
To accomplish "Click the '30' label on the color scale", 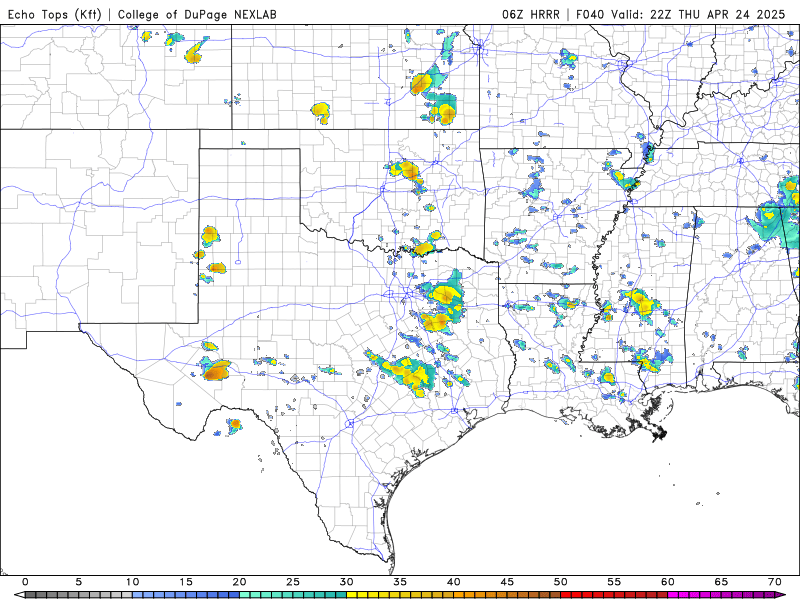I will click(346, 581).
